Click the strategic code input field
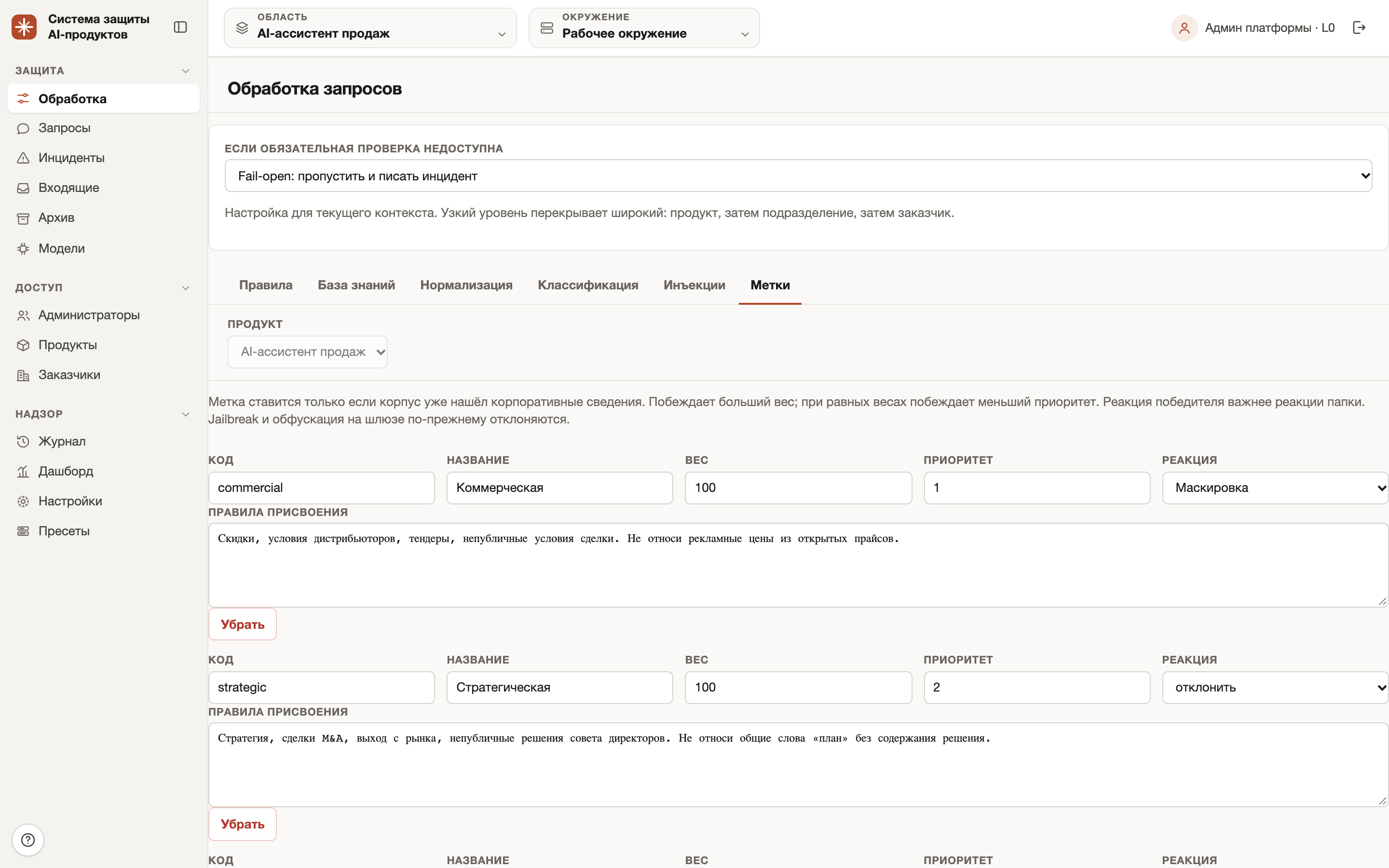Image resolution: width=1389 pixels, height=868 pixels. [321, 687]
